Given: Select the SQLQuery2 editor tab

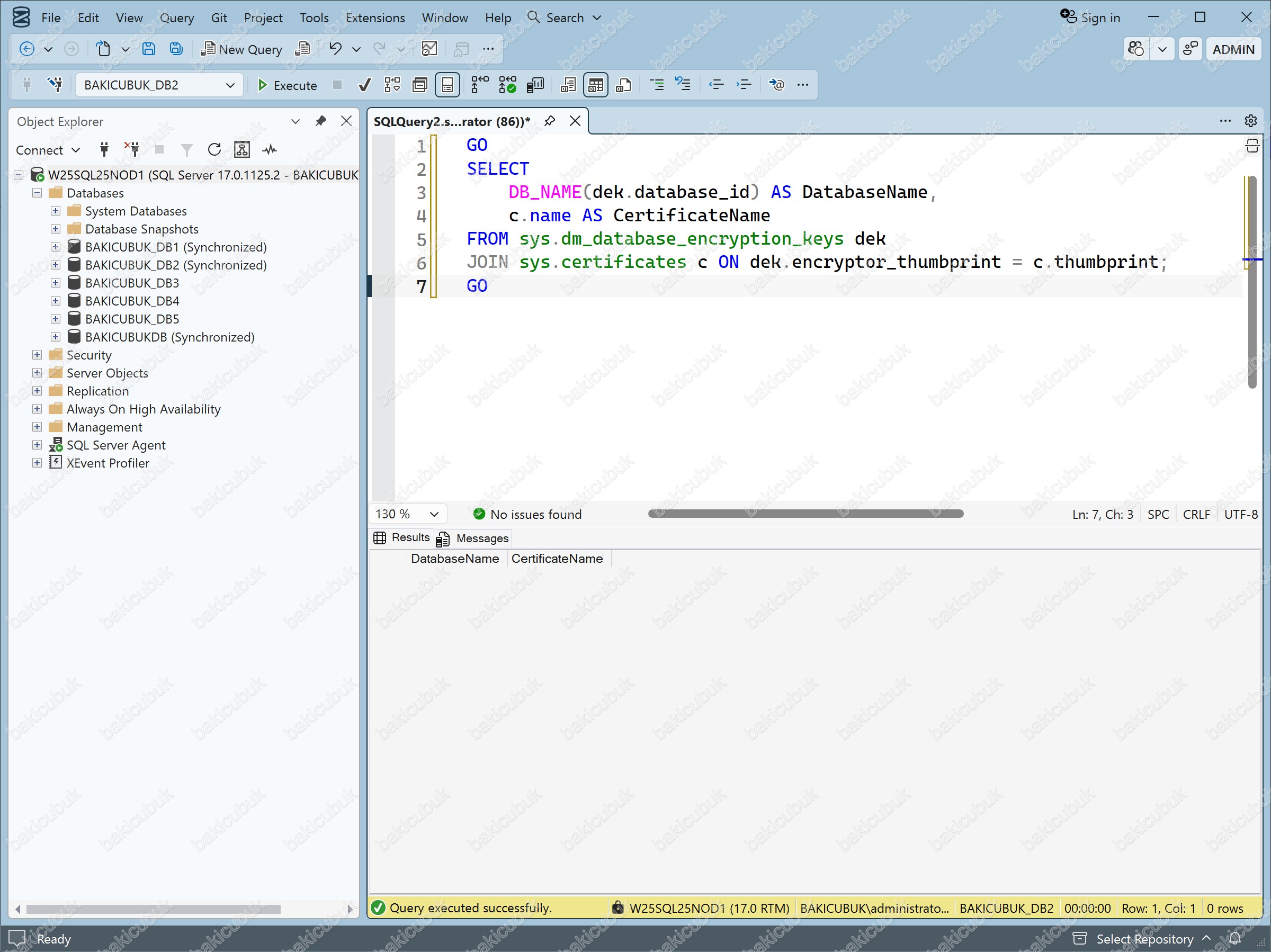Looking at the screenshot, I should [451, 121].
